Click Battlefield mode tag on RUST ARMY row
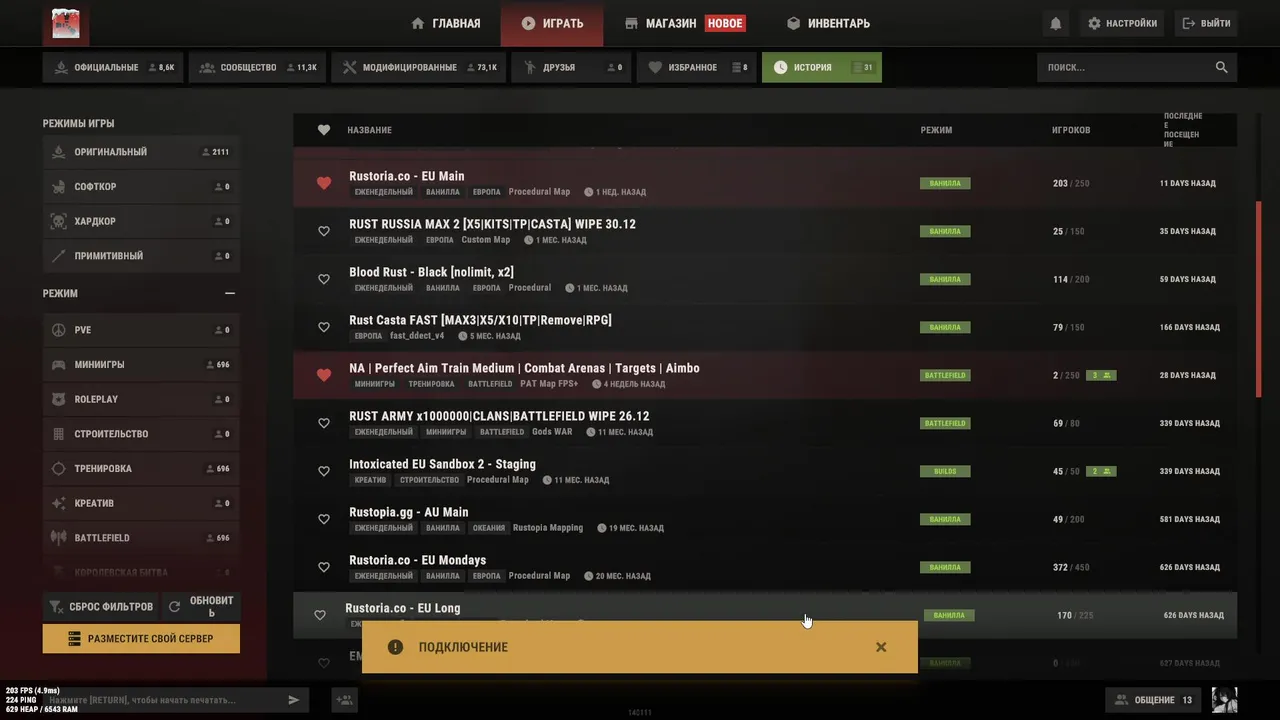 tap(945, 423)
